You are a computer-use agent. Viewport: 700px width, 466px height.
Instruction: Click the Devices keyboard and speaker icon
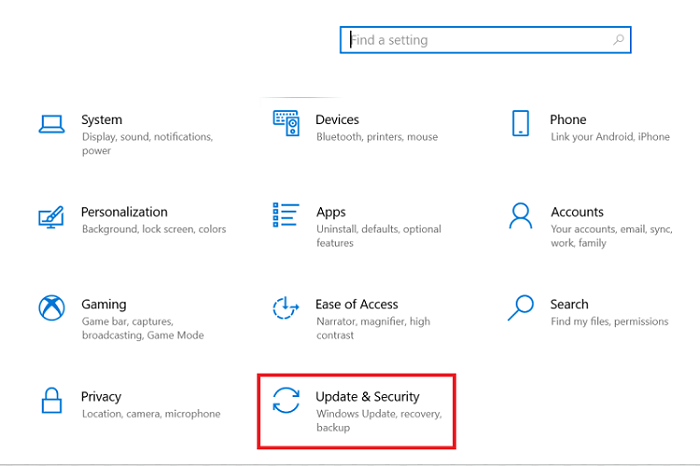click(x=286, y=123)
